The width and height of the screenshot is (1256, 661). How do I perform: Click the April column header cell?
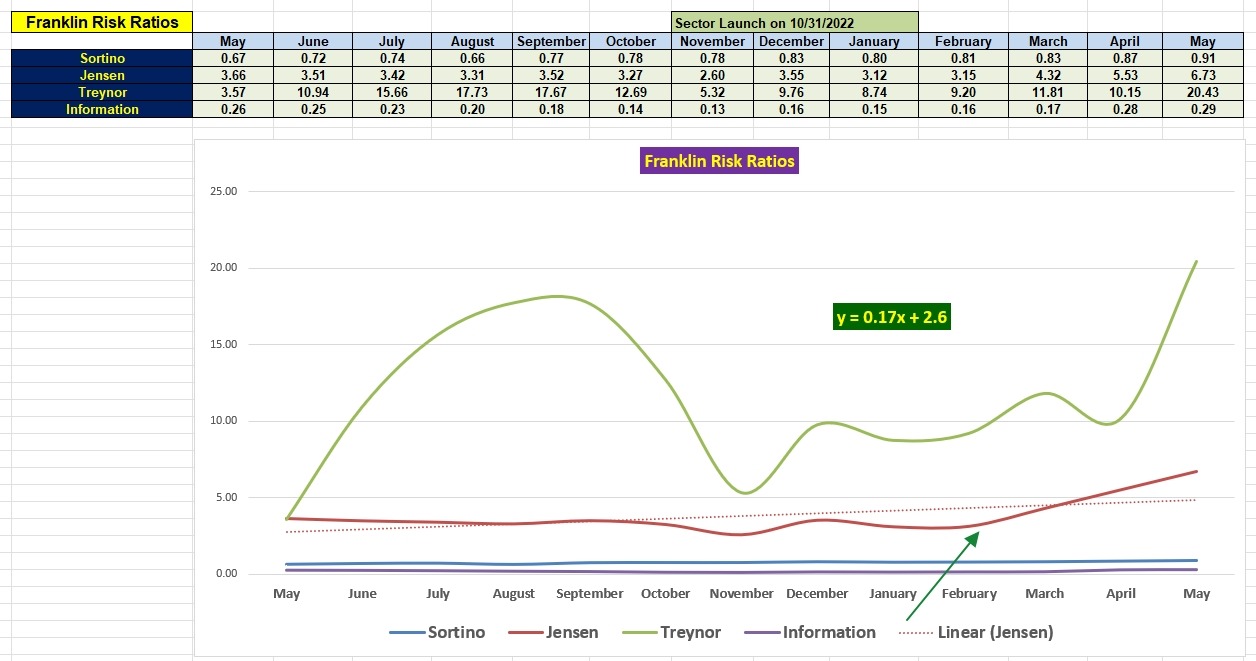coord(1125,41)
